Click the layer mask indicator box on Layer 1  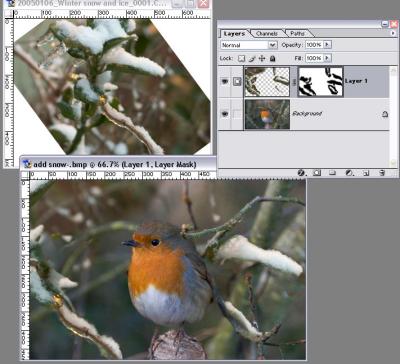(x=237, y=81)
